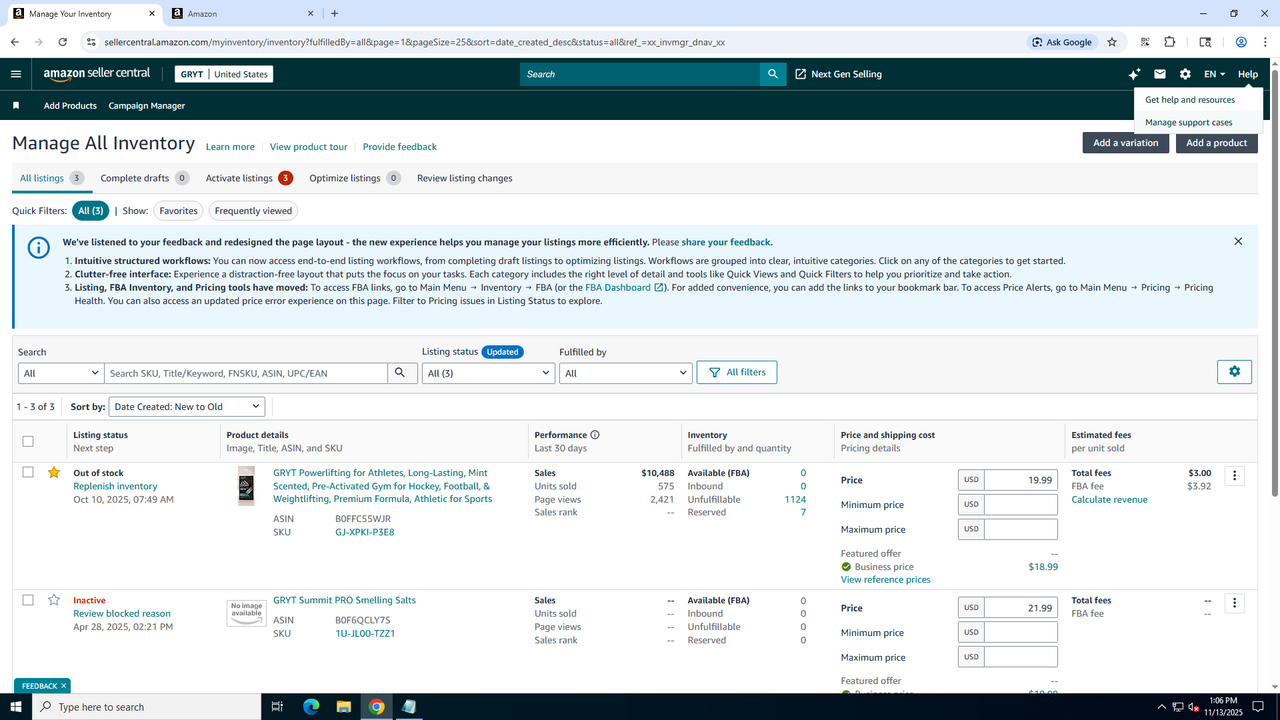1280x720 pixels.
Task: Open the mail messages icon
Action: (x=1160, y=74)
